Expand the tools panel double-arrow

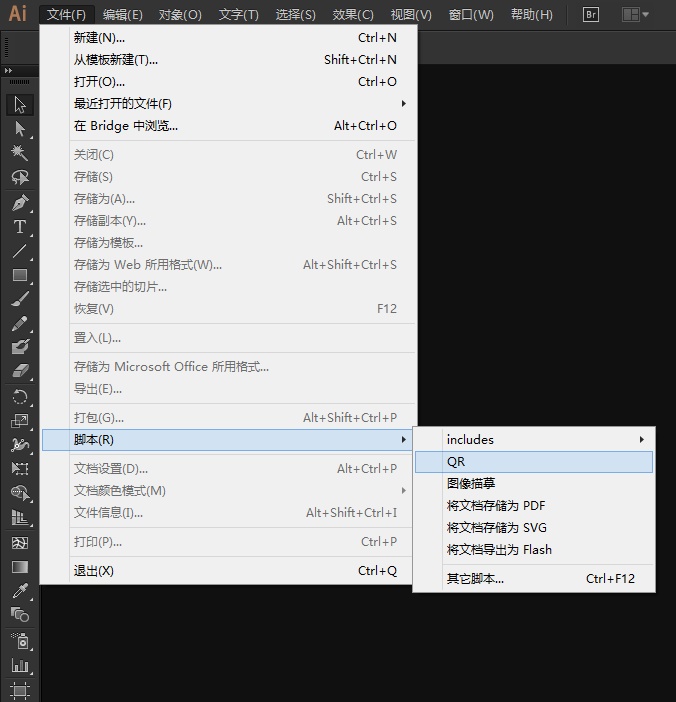8,70
